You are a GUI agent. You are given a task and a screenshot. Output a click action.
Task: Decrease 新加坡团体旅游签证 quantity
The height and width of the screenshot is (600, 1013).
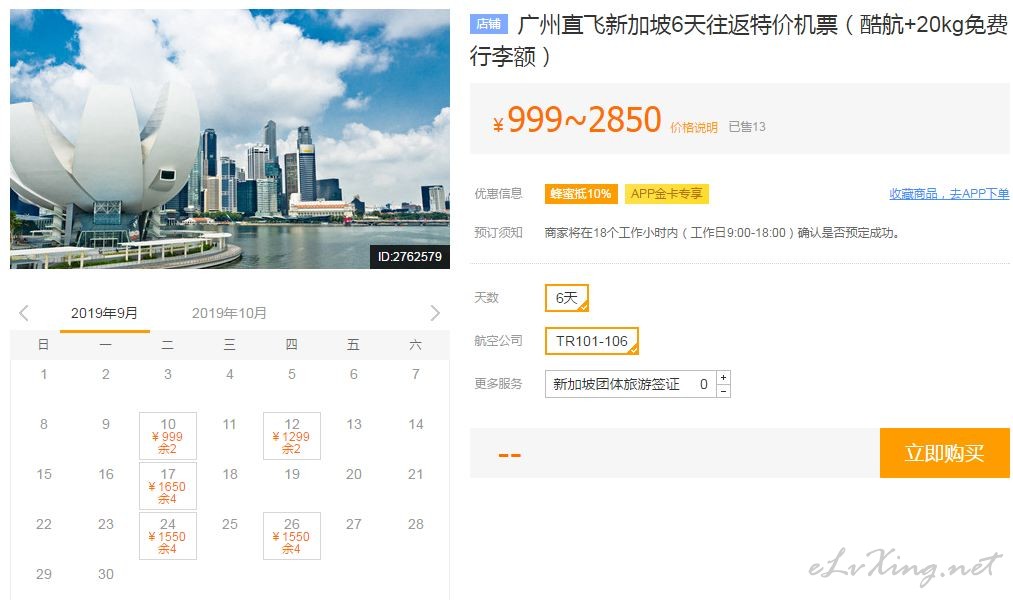[x=724, y=391]
